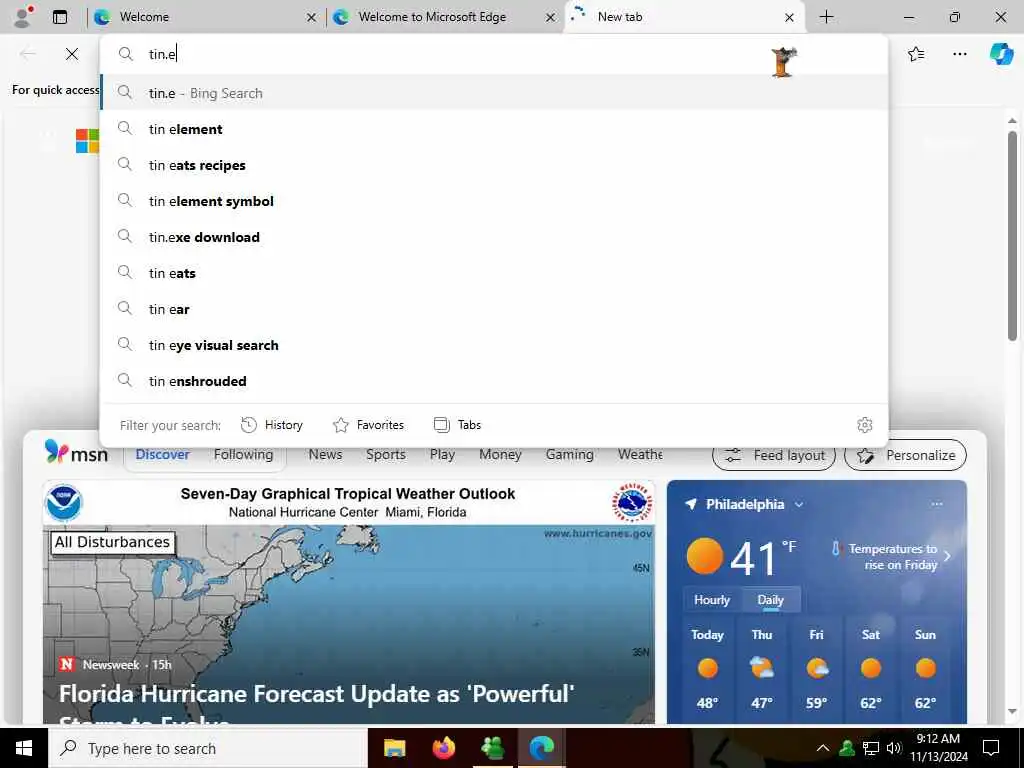1024x768 pixels.
Task: Open the Windows Start button
Action: pyautogui.click(x=24, y=748)
